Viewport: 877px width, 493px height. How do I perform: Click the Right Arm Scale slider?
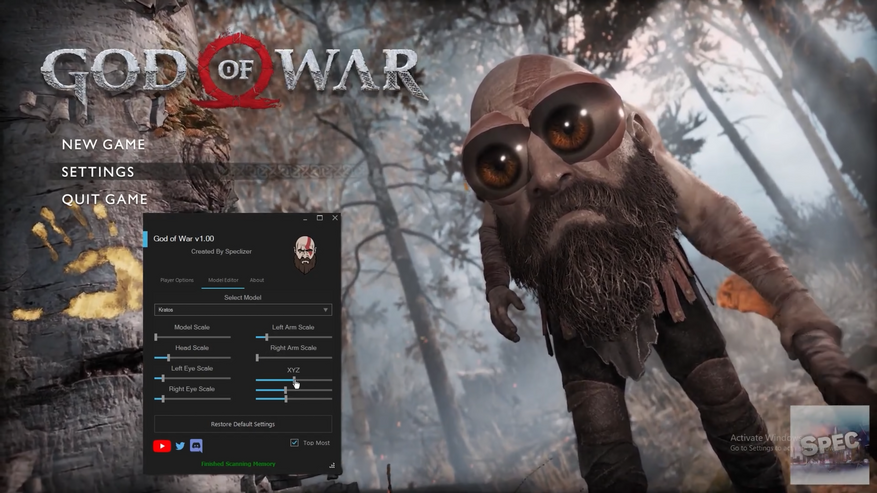click(294, 358)
